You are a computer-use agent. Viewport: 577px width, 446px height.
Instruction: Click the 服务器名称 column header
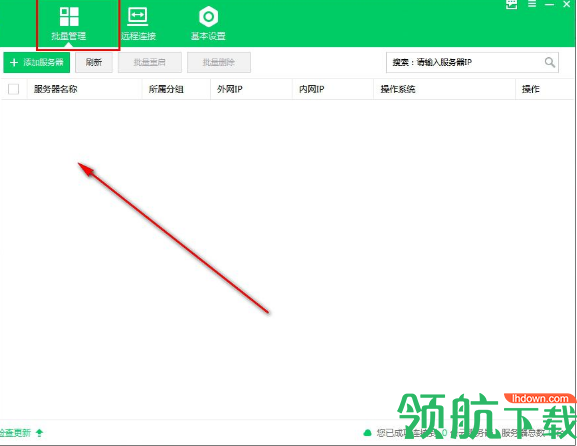pos(56,89)
